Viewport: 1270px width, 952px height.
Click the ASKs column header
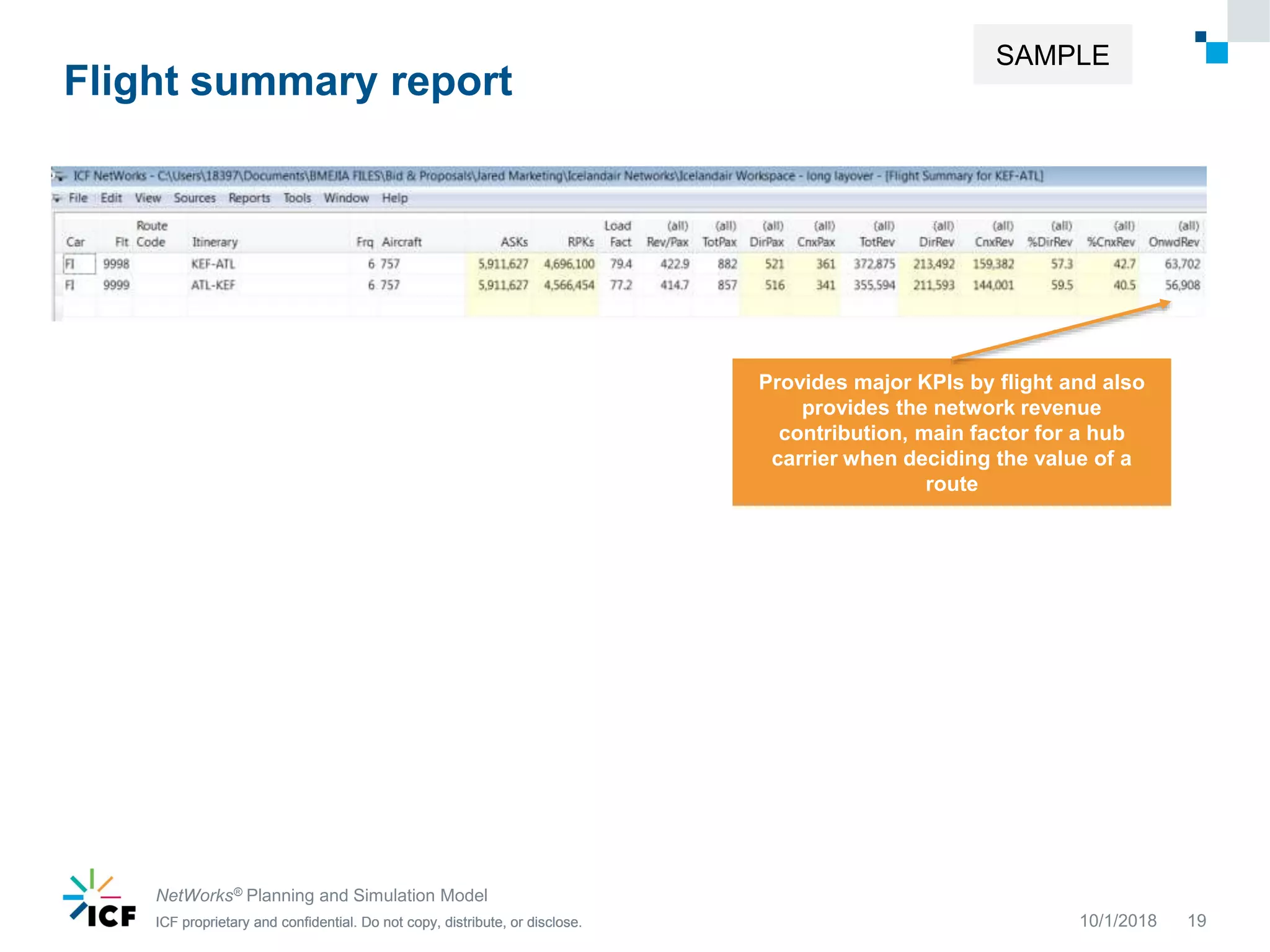point(514,242)
